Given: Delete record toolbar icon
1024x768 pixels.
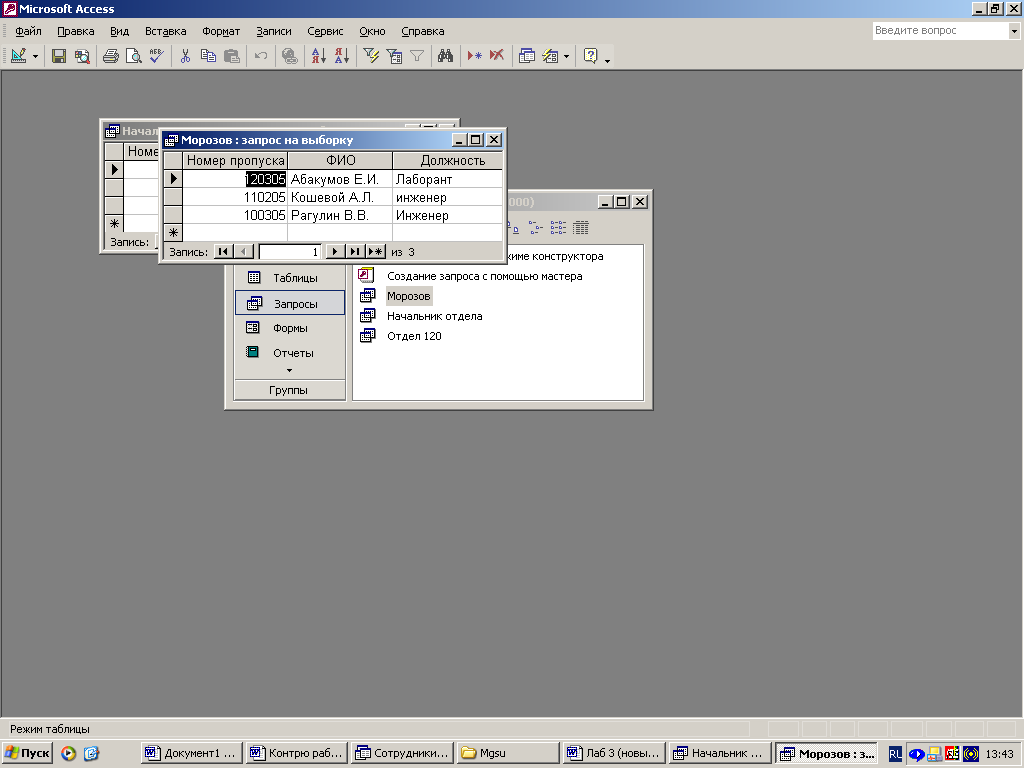Looking at the screenshot, I should point(497,56).
